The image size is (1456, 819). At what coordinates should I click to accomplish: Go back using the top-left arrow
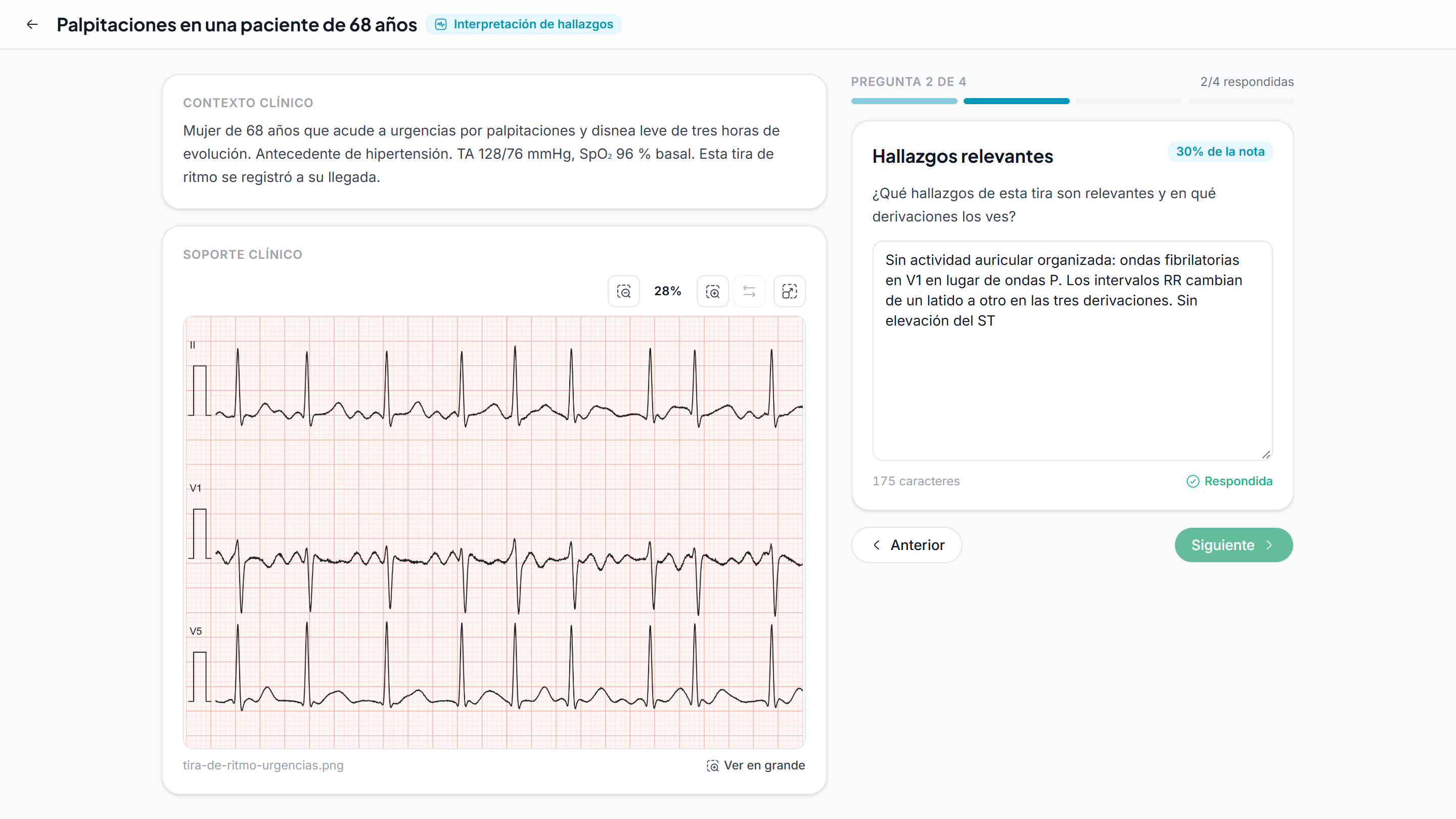click(x=32, y=24)
